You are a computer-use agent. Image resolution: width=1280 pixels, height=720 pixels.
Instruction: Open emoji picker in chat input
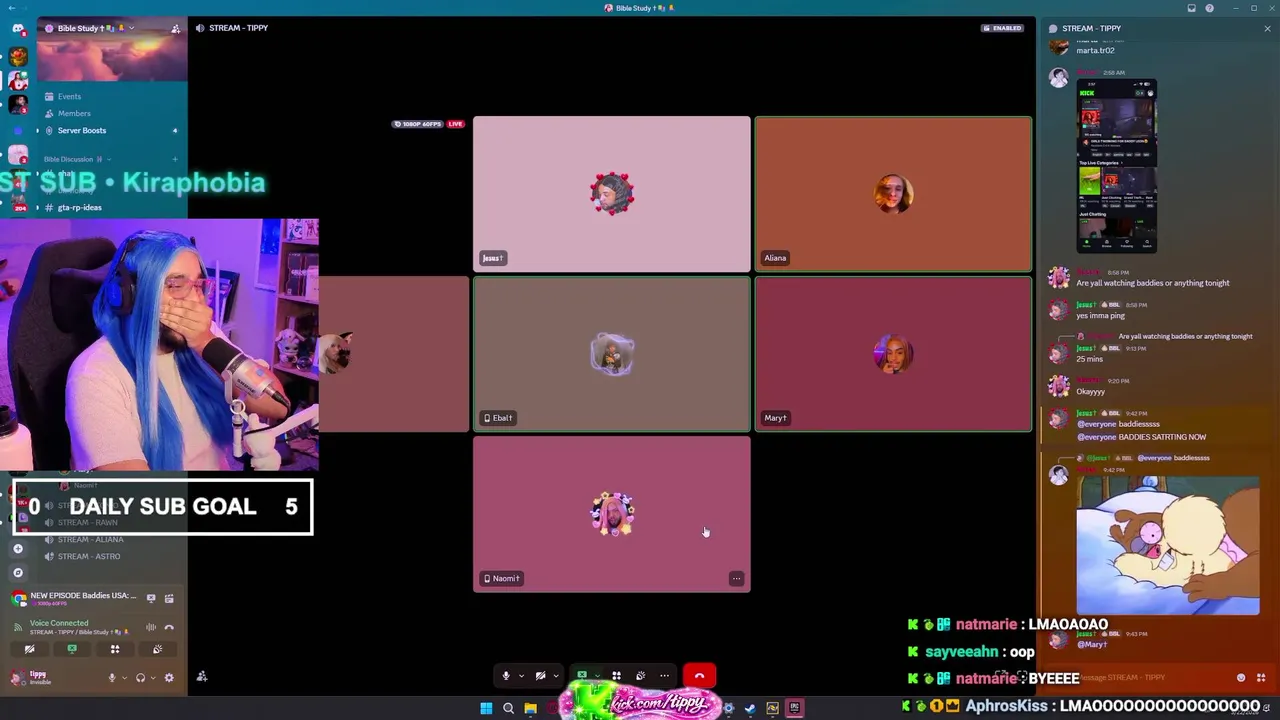1241,677
